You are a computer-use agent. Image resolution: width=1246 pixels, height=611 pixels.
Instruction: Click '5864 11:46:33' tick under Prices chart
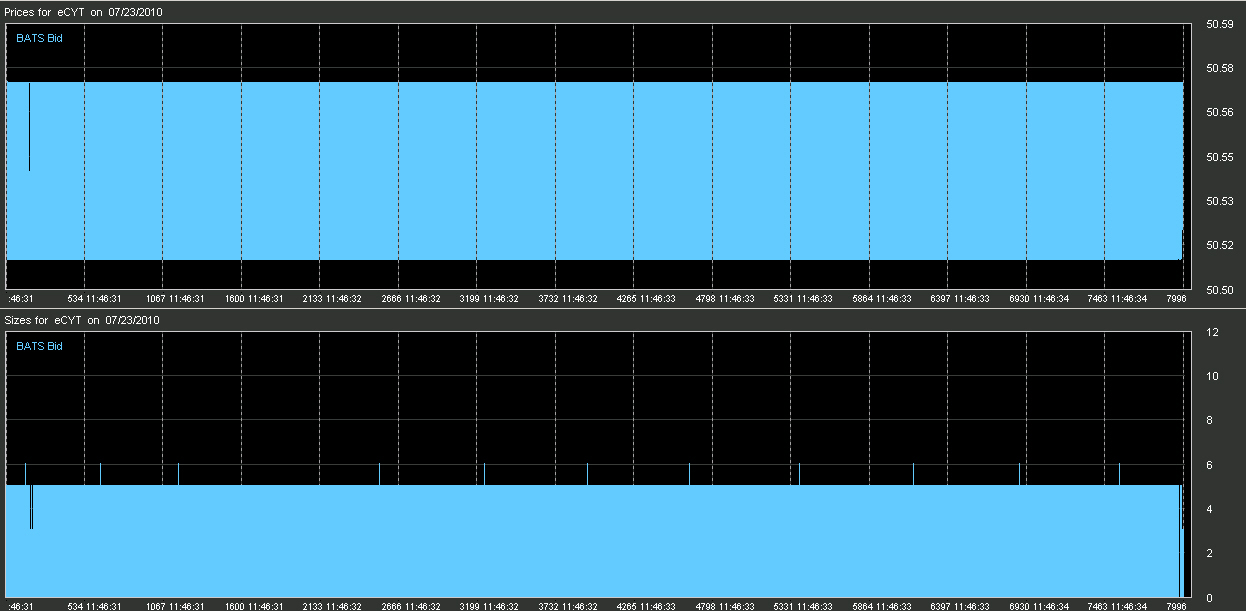pos(882,298)
